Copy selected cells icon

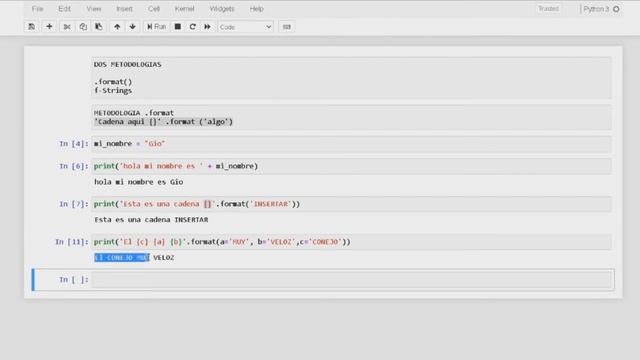tap(83, 27)
